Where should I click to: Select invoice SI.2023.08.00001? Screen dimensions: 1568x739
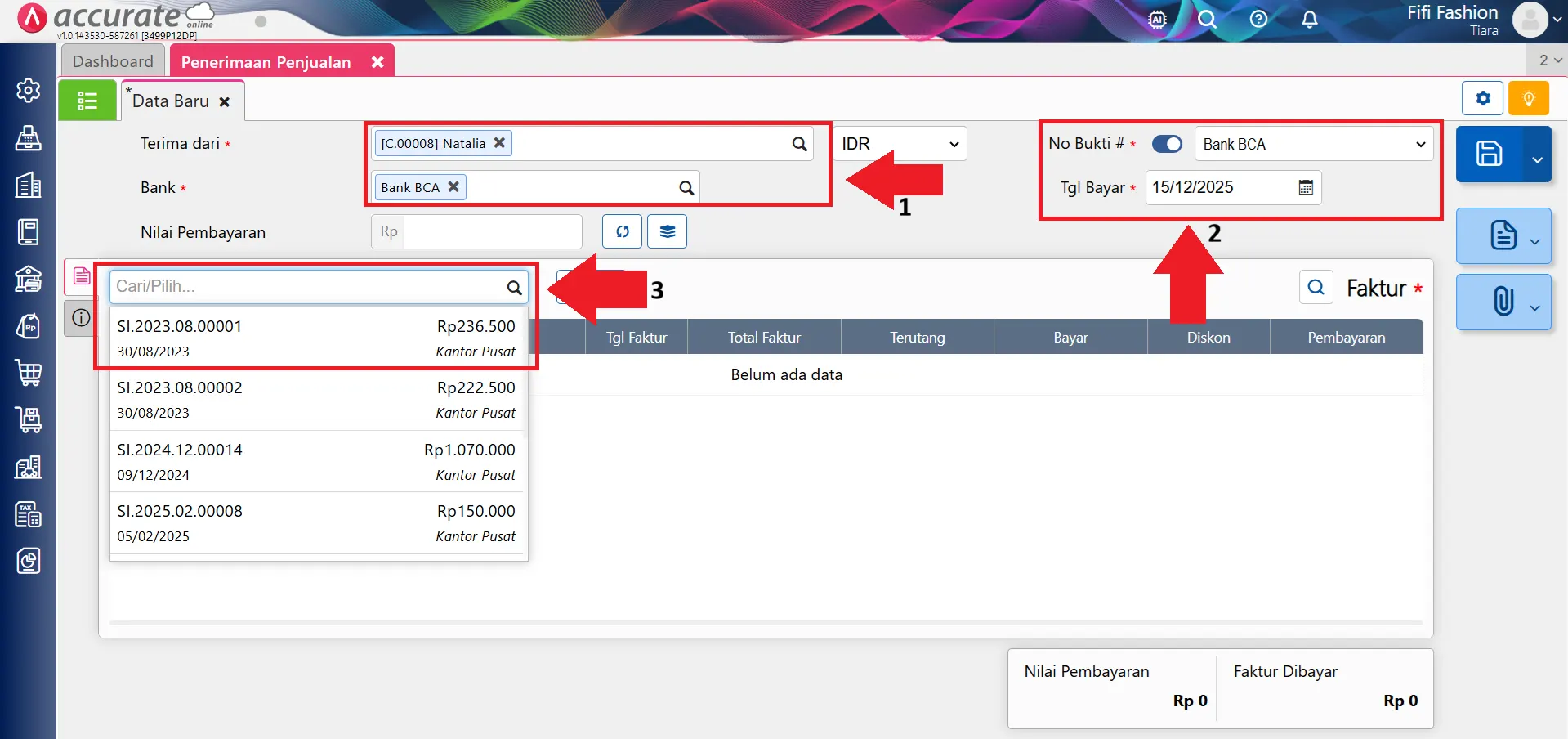(316, 338)
